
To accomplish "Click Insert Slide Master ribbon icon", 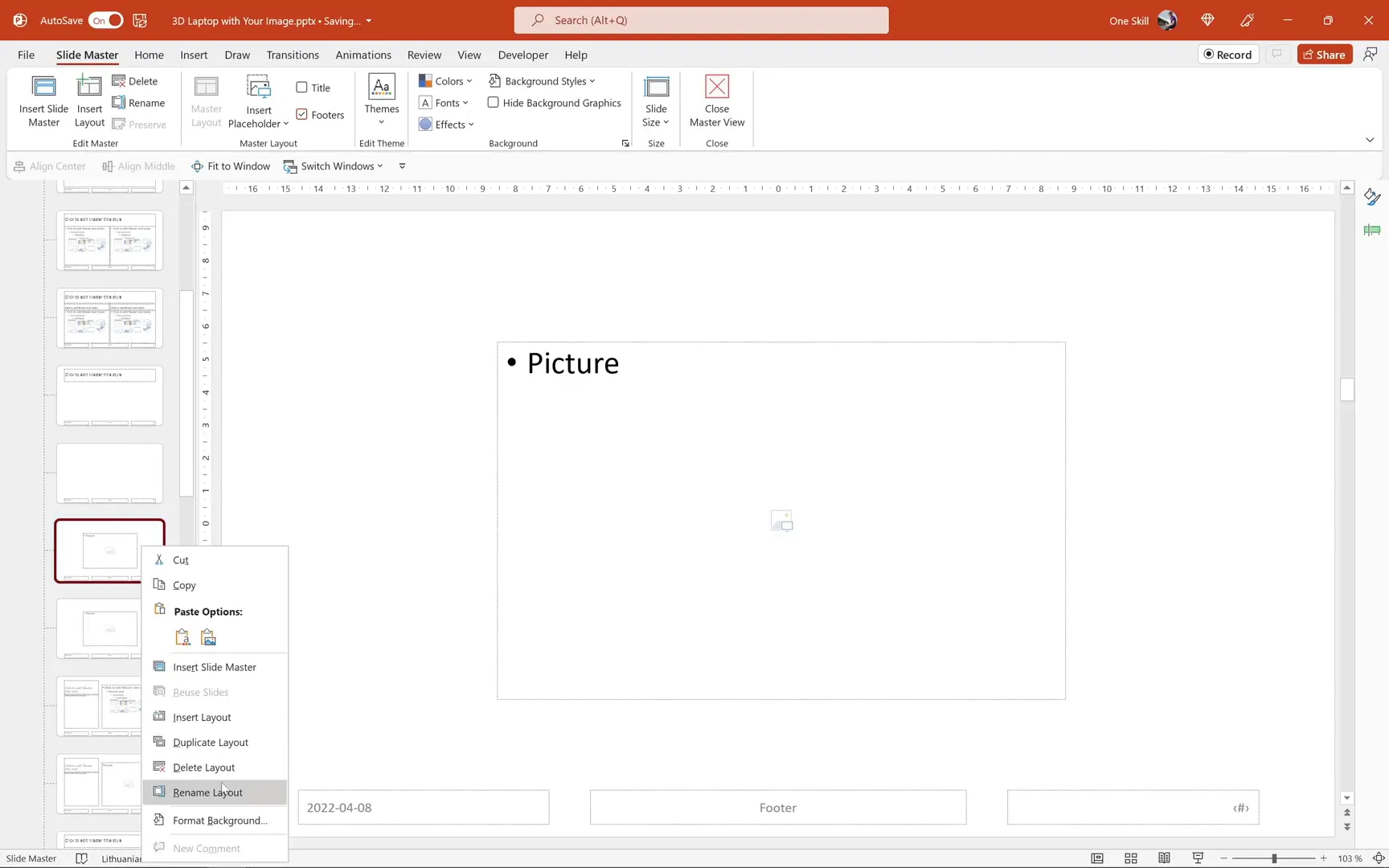I will [x=43, y=101].
